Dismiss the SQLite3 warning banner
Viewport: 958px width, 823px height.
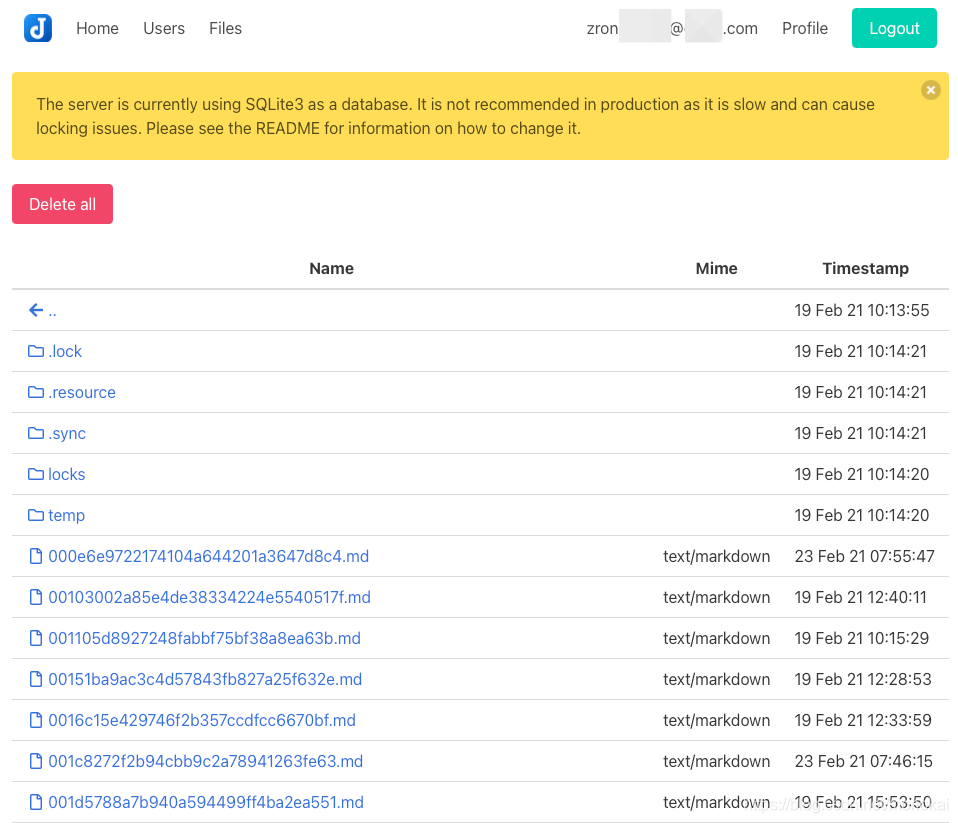(x=930, y=90)
